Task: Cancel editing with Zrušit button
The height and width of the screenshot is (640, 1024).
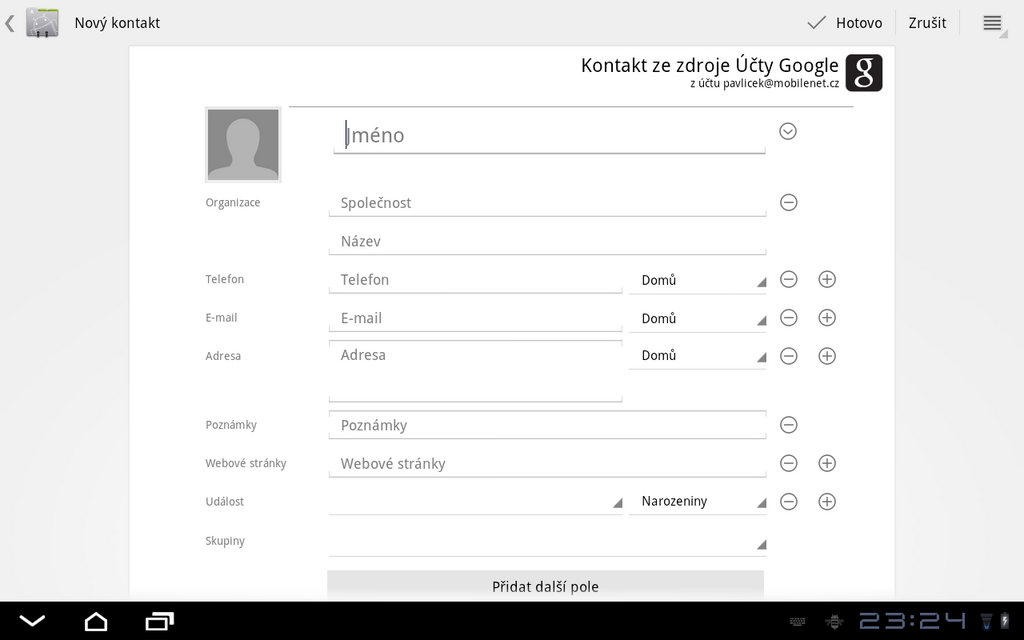Action: click(927, 23)
